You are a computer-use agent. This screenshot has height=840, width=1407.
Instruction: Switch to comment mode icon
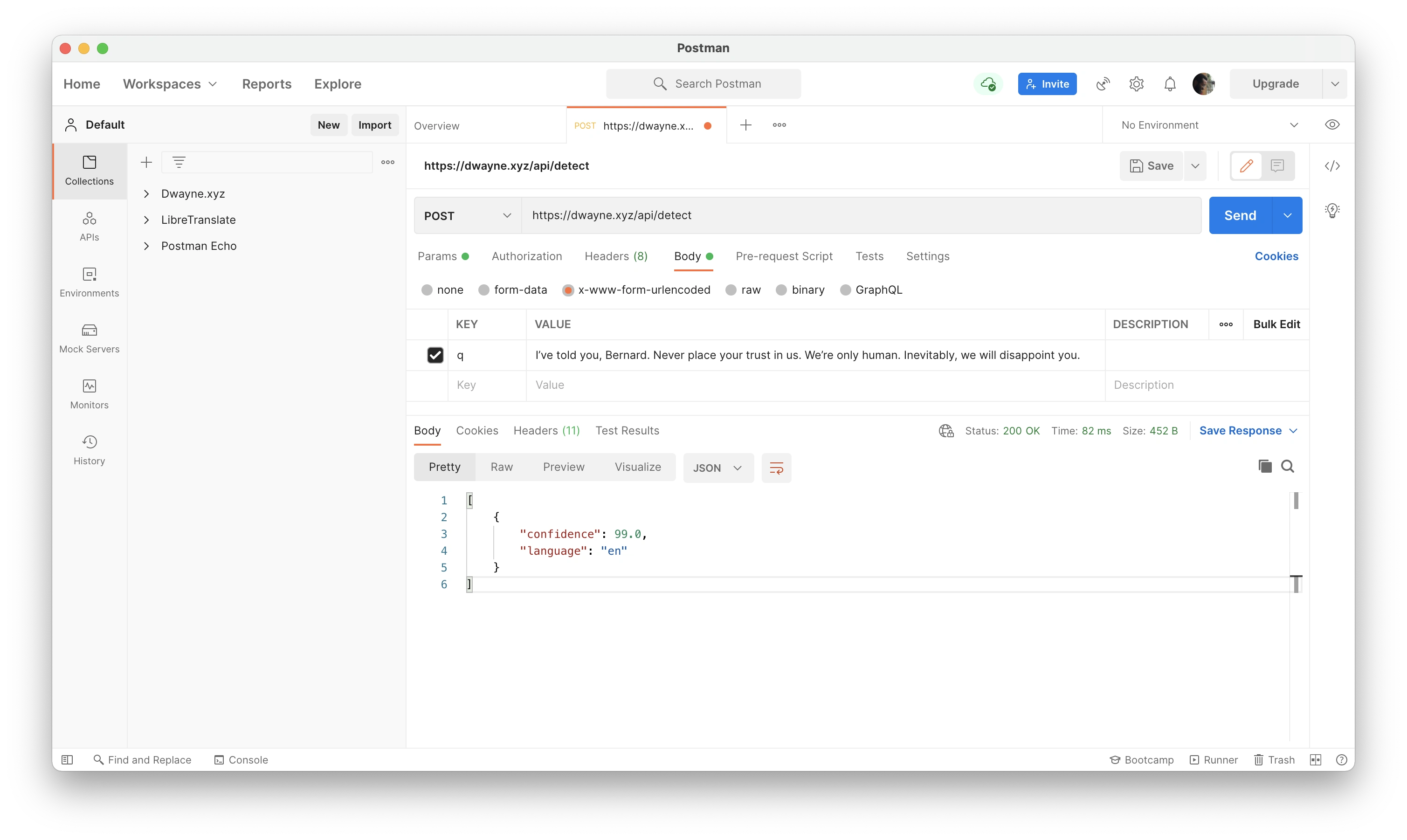click(1277, 166)
